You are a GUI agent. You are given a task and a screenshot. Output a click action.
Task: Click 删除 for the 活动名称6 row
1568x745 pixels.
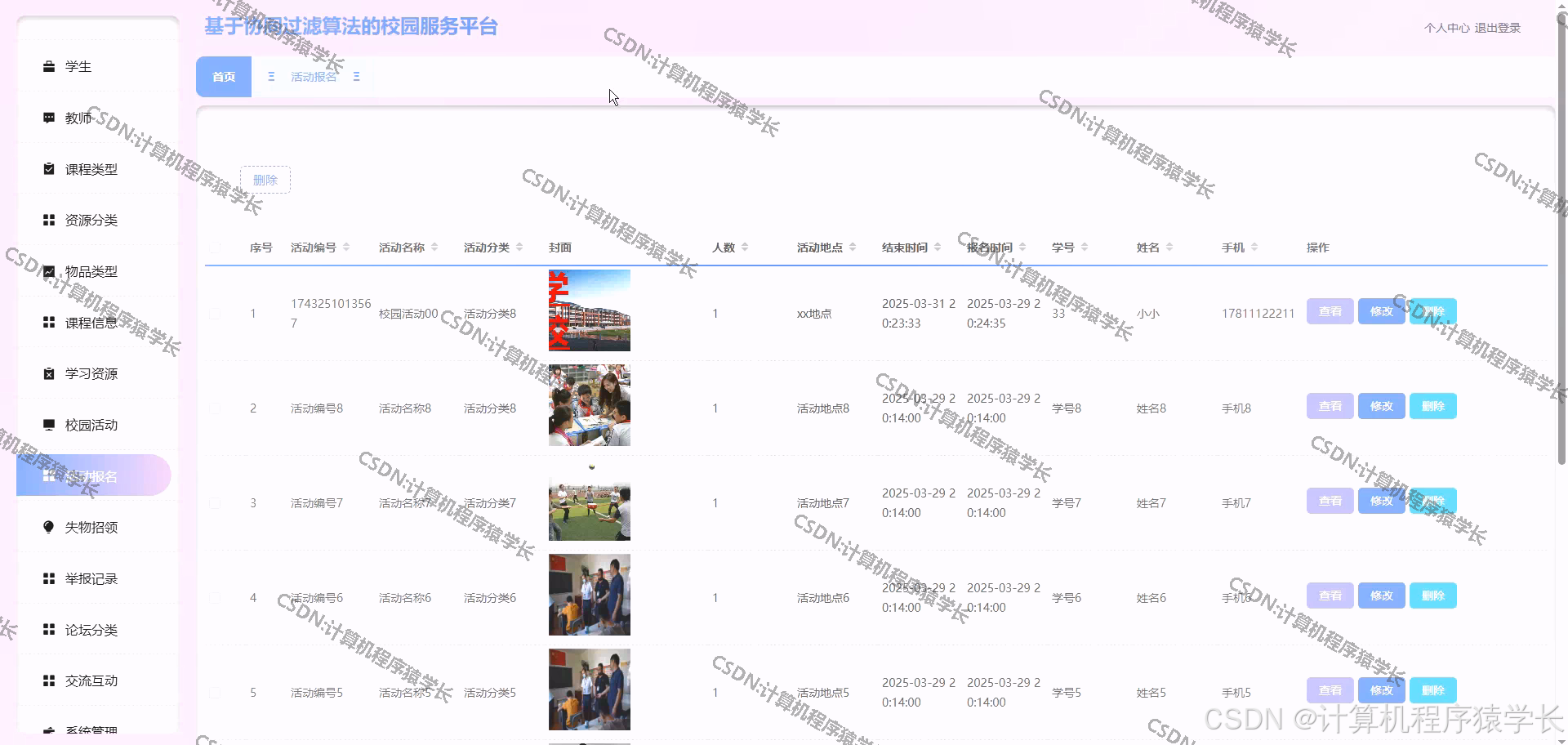[x=1432, y=596]
